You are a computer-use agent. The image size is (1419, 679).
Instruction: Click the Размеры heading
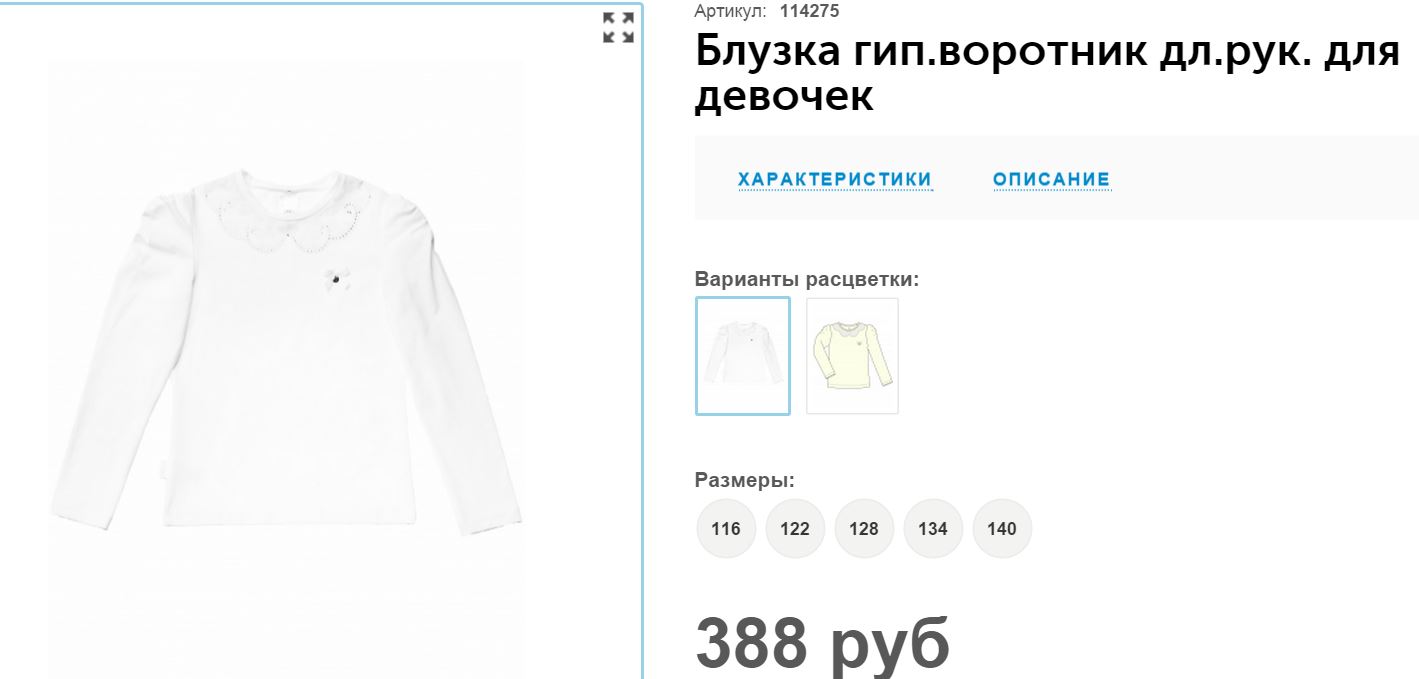(x=745, y=480)
